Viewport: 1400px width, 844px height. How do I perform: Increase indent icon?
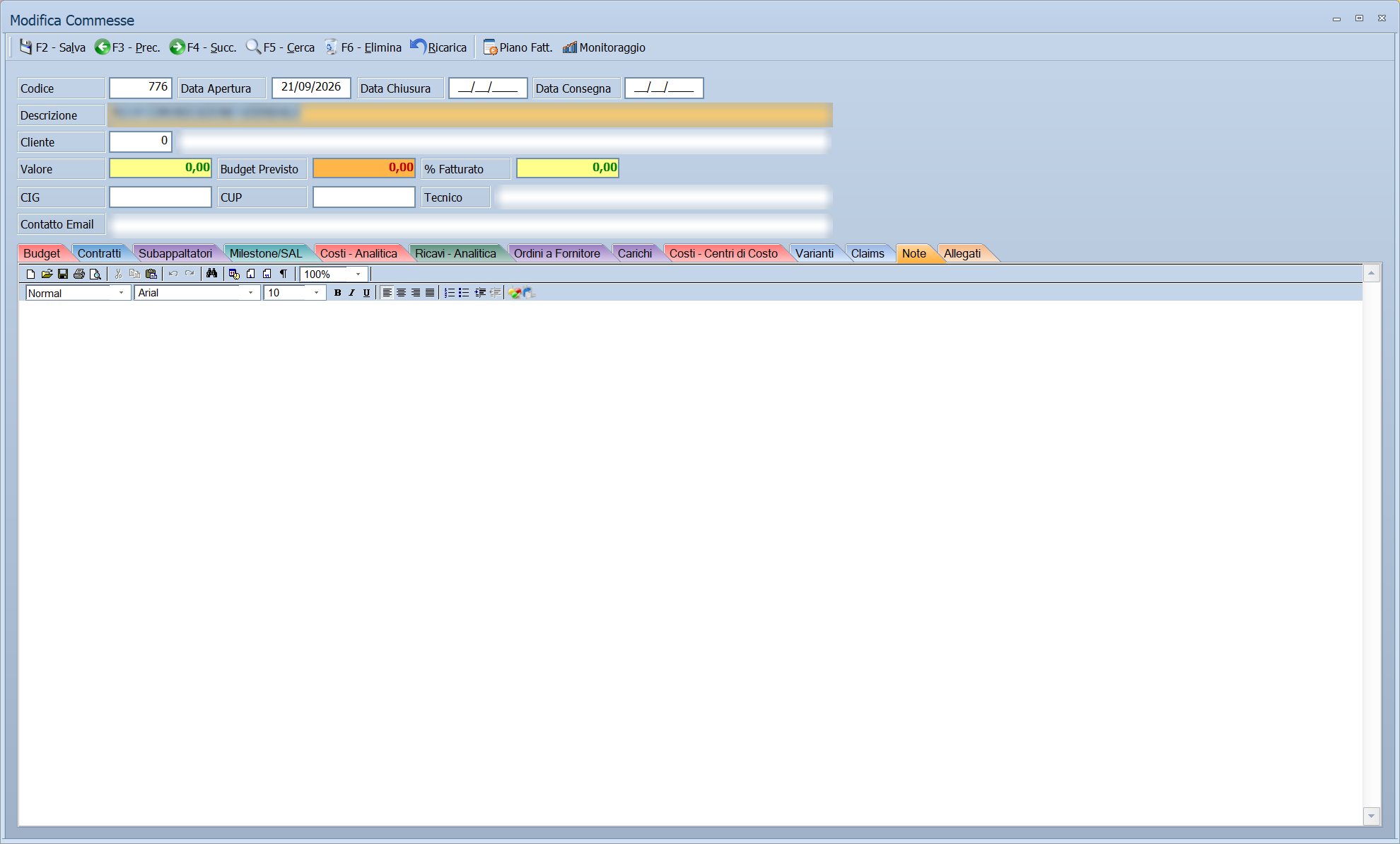(x=480, y=293)
